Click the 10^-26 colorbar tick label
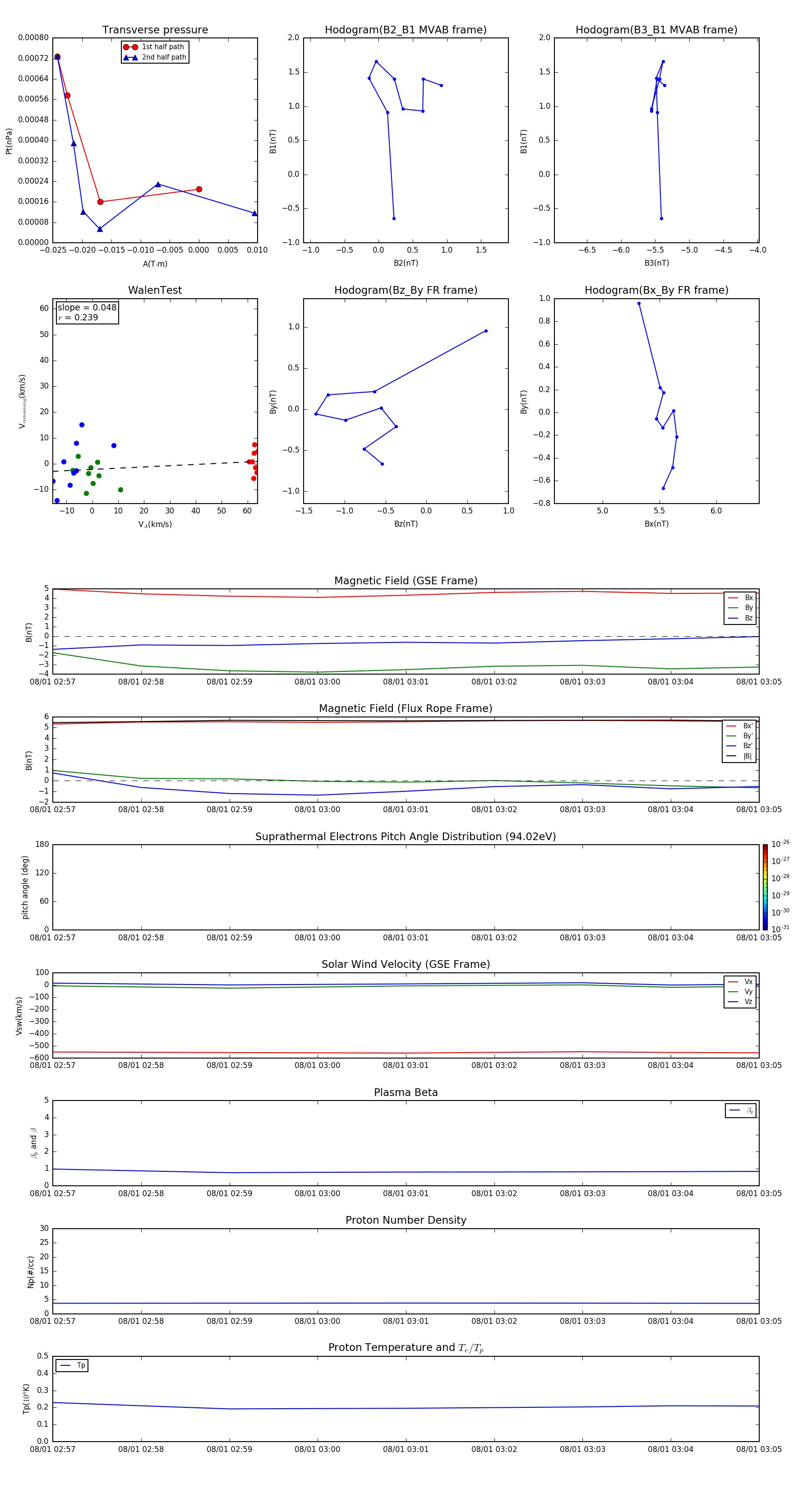 780,844
